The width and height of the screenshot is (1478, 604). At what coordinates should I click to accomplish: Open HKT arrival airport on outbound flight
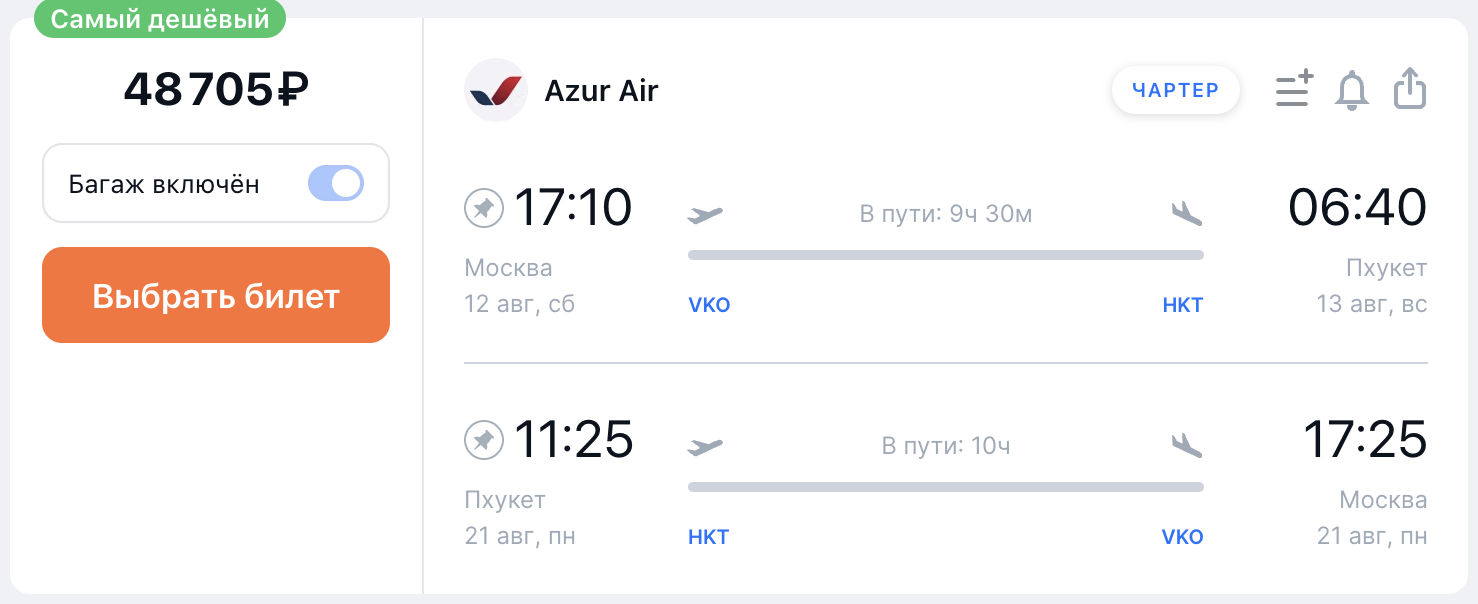tap(1182, 305)
